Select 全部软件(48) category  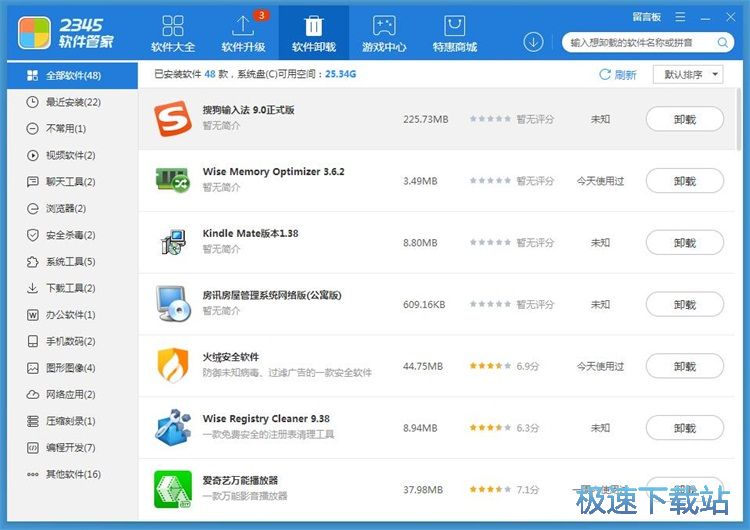pyautogui.click(x=72, y=75)
